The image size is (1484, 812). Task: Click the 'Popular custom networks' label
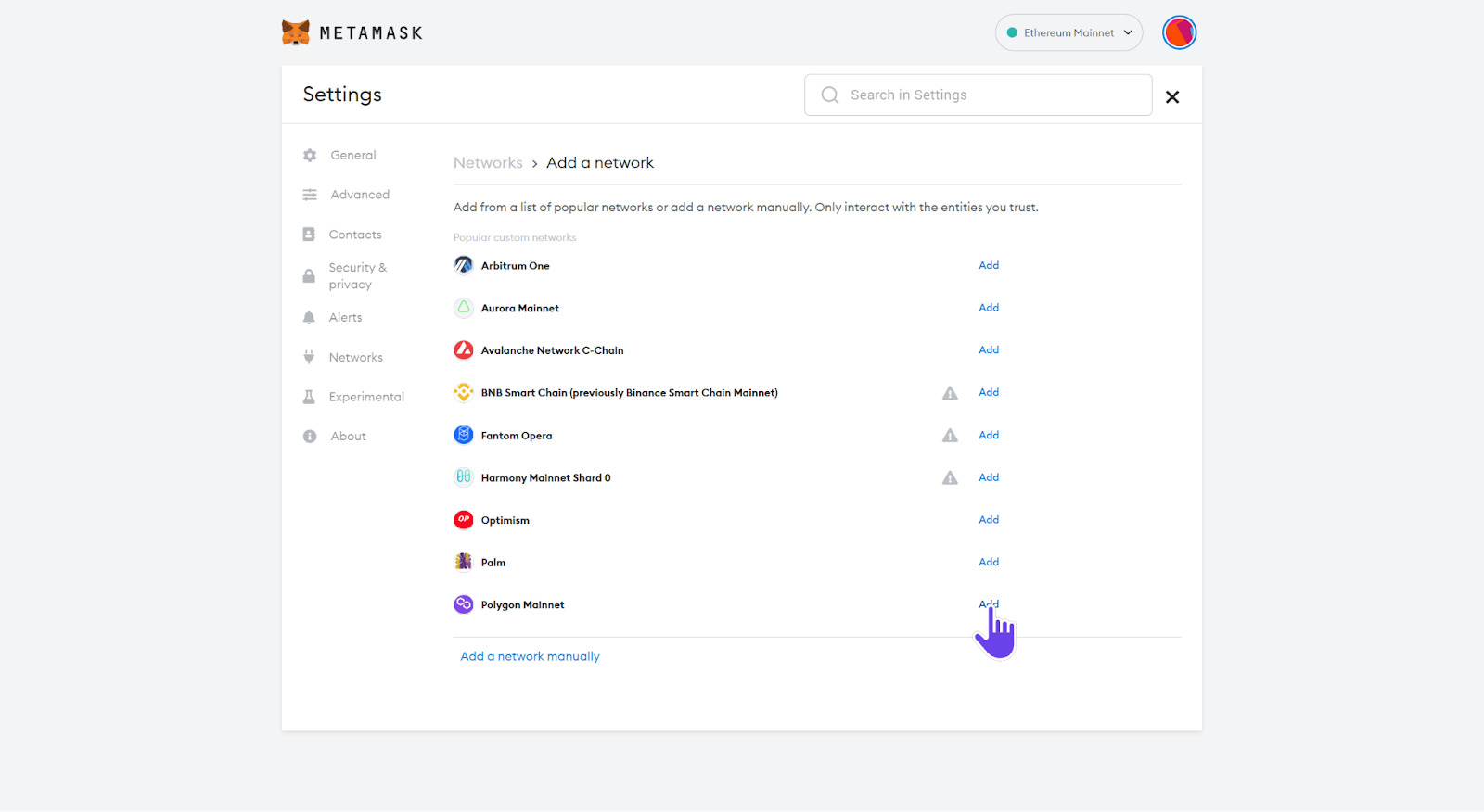point(515,237)
